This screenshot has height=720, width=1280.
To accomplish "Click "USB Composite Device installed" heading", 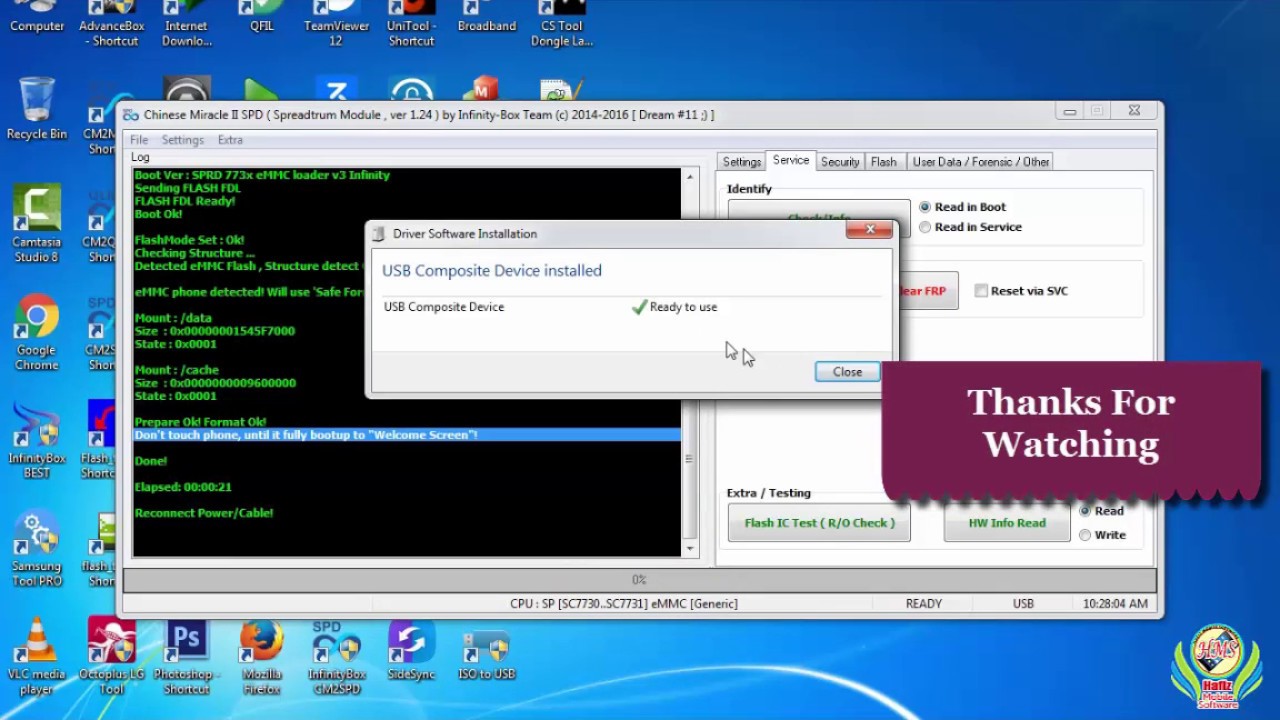I will tap(492, 271).
